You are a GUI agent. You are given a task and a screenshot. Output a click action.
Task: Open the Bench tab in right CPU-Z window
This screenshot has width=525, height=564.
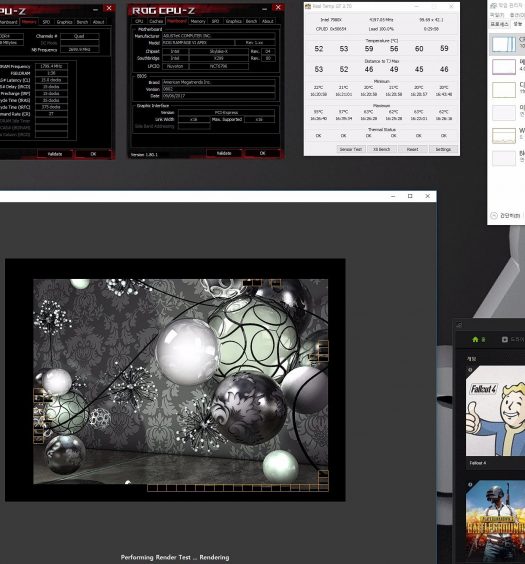251,21
